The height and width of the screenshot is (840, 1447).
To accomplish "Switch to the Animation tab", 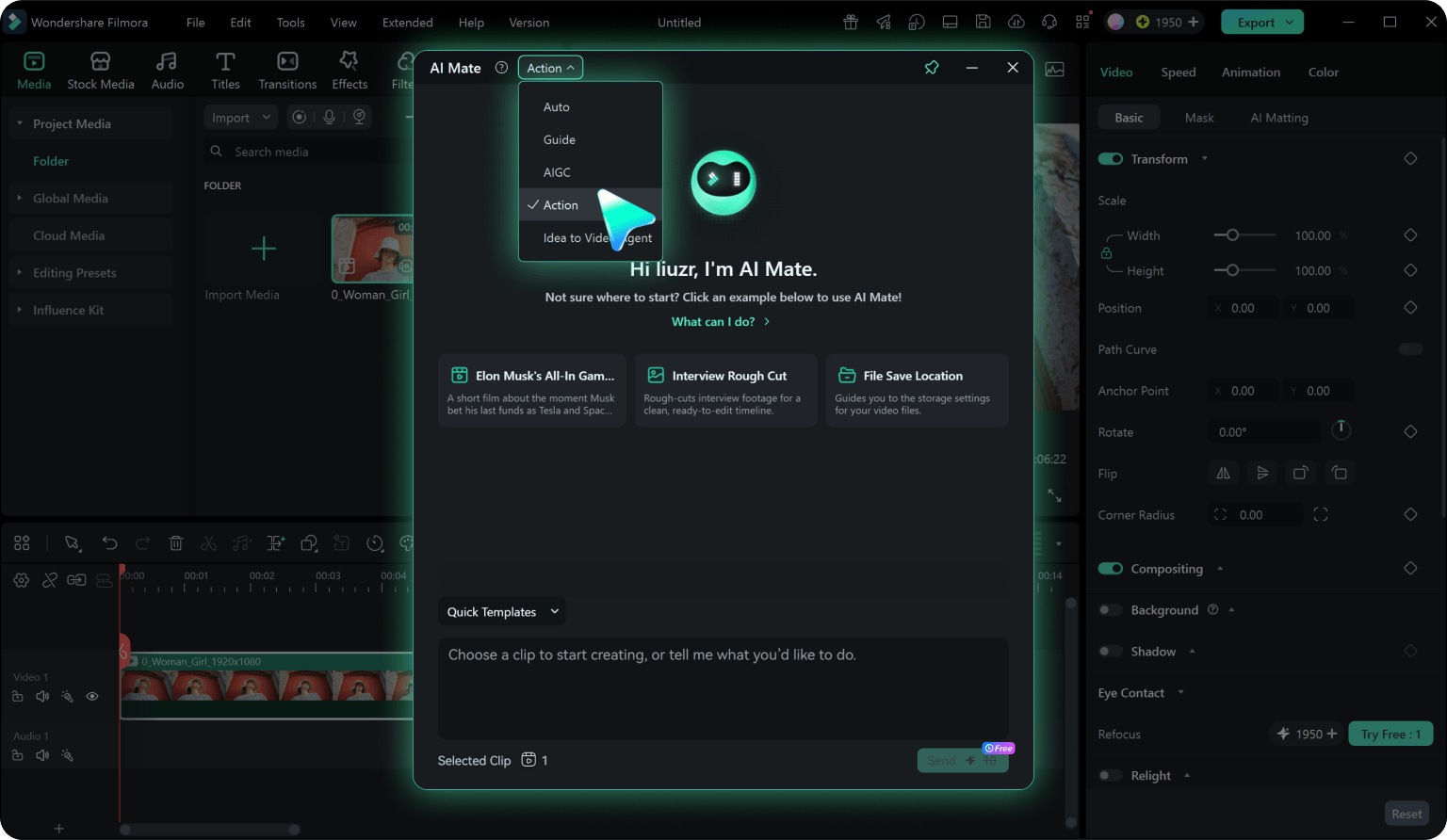I will pos(1250,73).
